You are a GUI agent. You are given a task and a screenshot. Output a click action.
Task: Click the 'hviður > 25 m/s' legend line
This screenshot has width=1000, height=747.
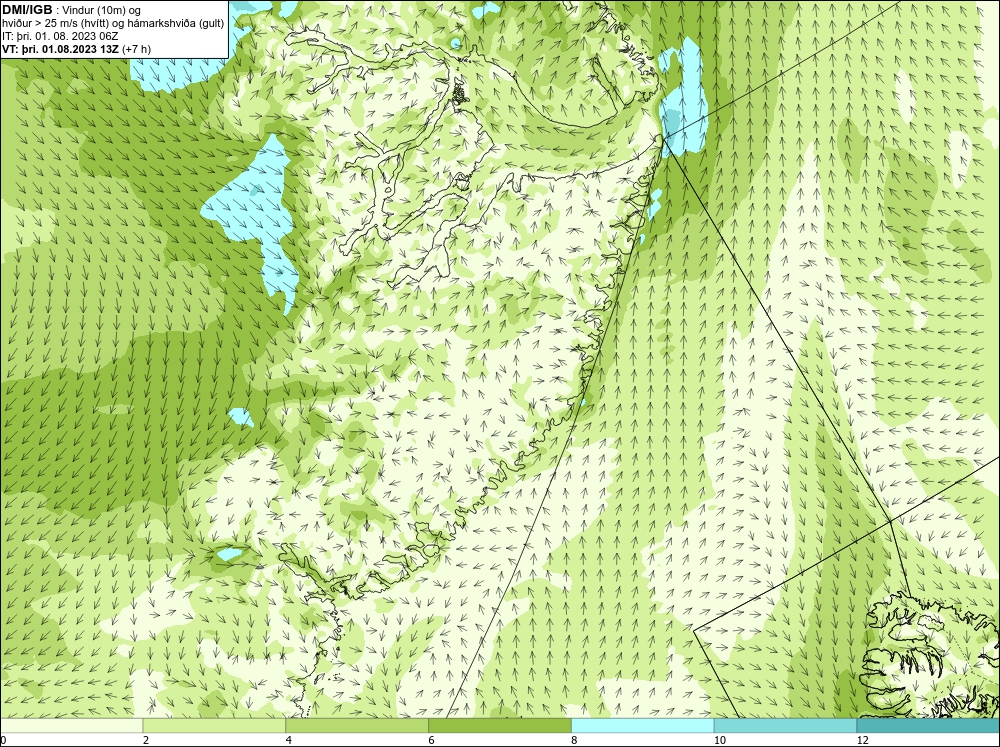click(x=113, y=23)
